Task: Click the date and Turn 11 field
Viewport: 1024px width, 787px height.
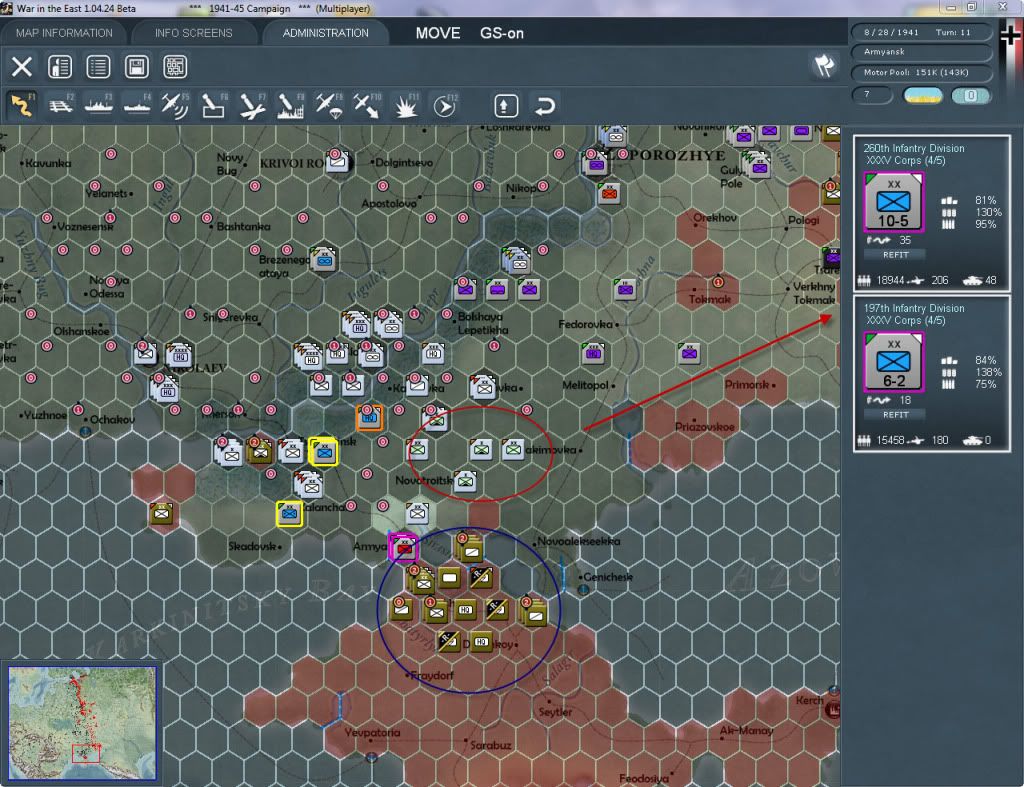Action: tap(921, 32)
